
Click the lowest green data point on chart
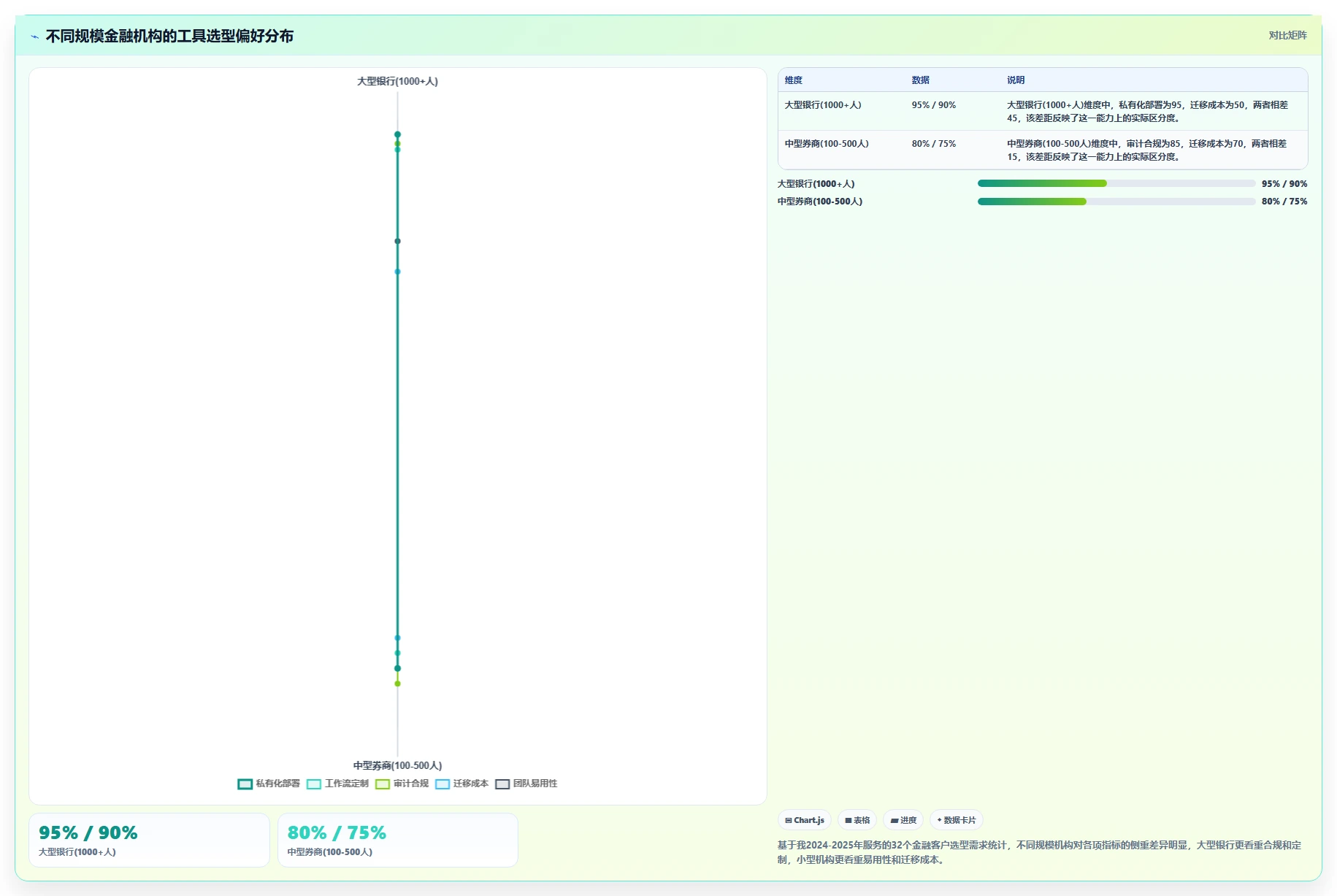397,684
